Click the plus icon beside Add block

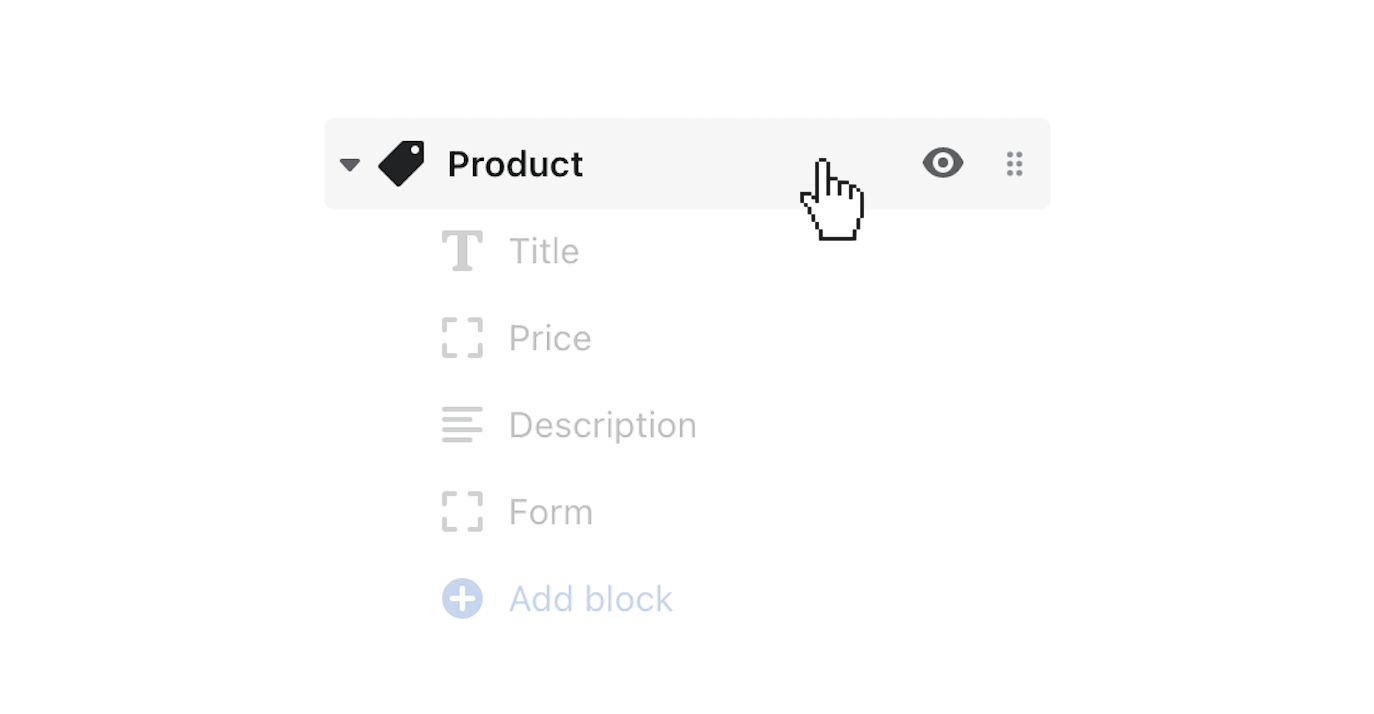click(461, 598)
